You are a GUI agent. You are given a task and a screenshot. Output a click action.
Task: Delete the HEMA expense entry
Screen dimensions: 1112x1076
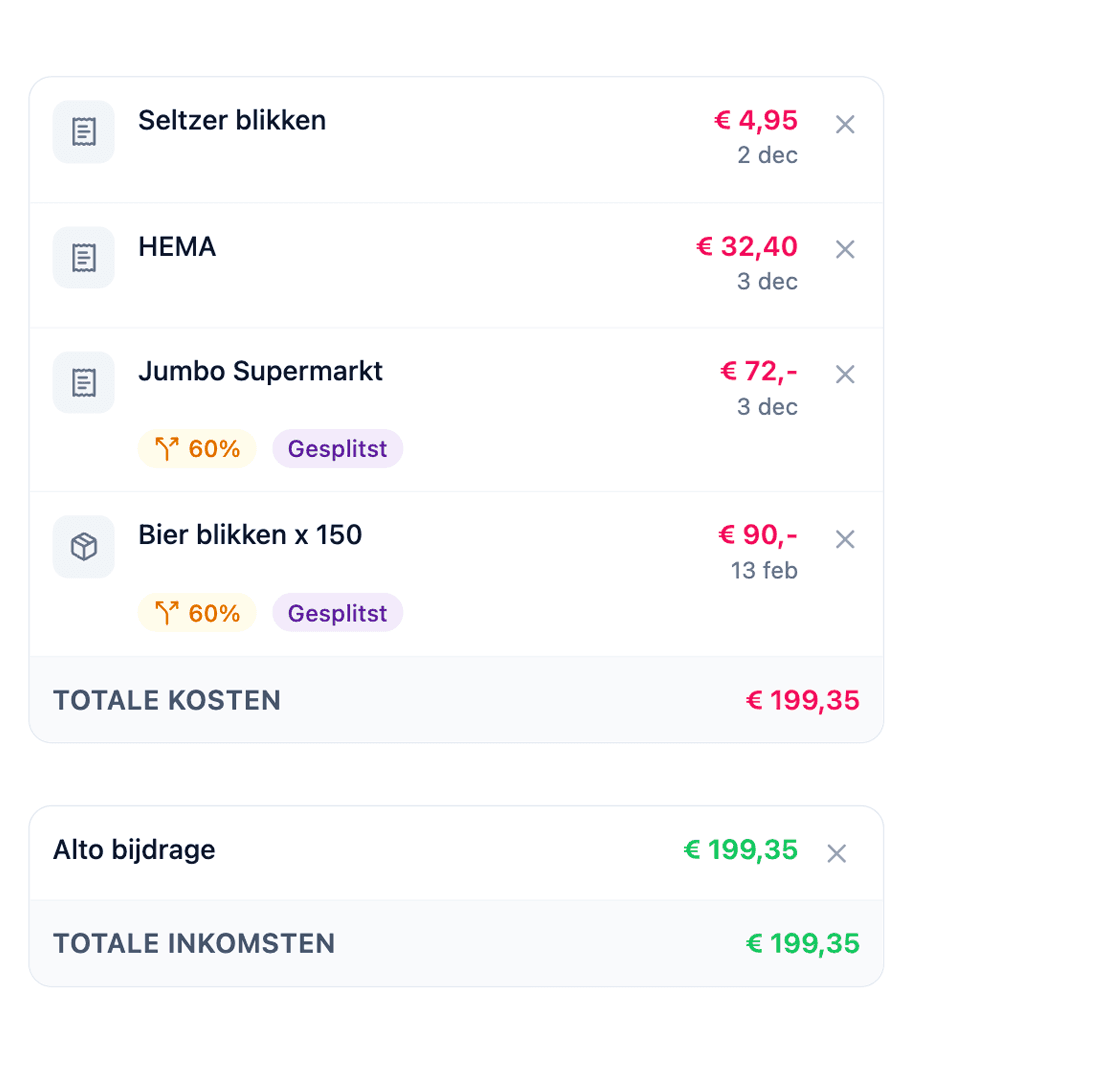point(845,250)
